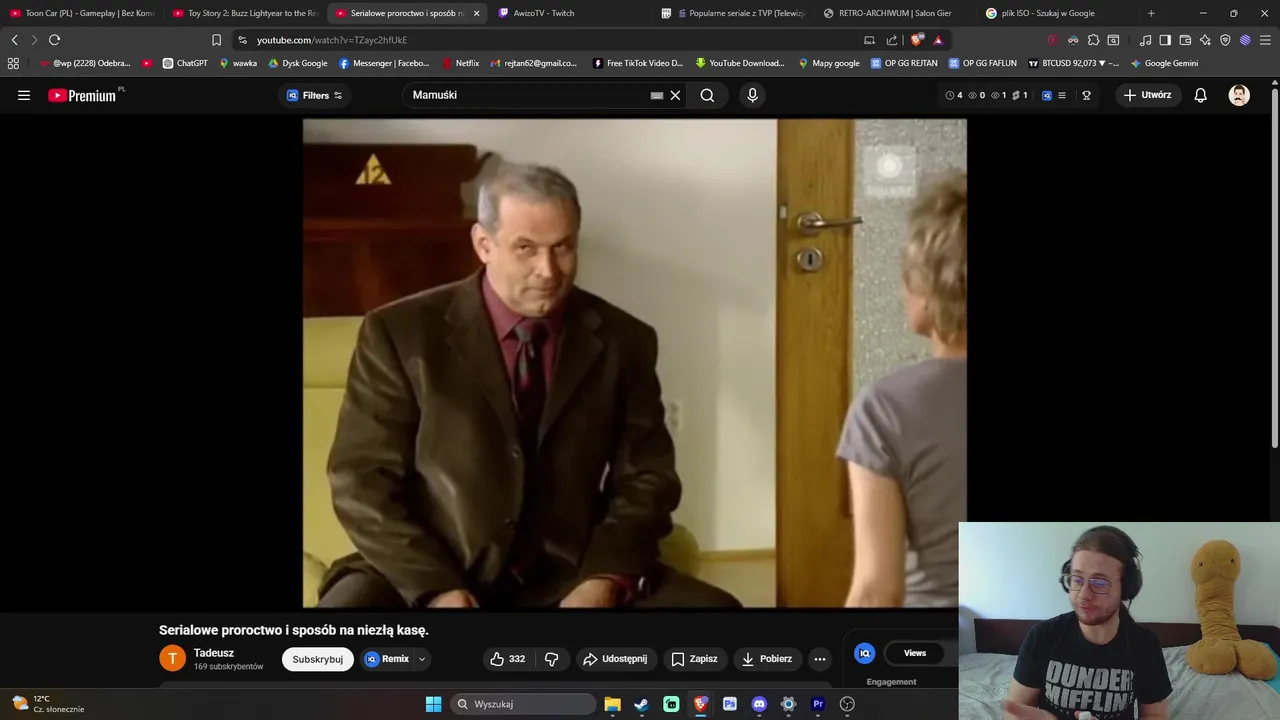Open the OP GG REJTAN bookmark

904,63
